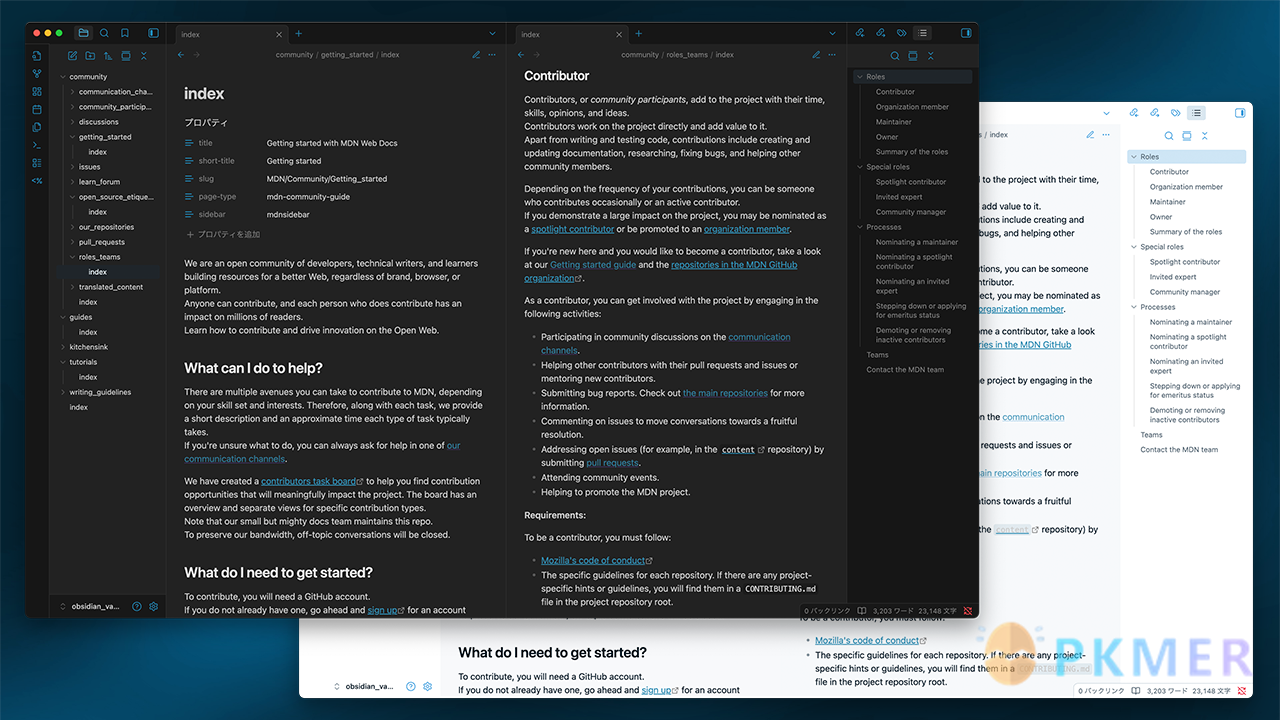Open the daily note calendar ribbon icon
This screenshot has height=720, width=1280.
37,109
